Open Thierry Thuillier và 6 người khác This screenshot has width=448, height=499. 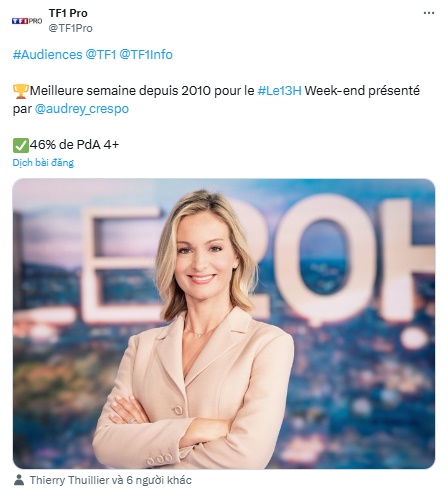coord(111,480)
